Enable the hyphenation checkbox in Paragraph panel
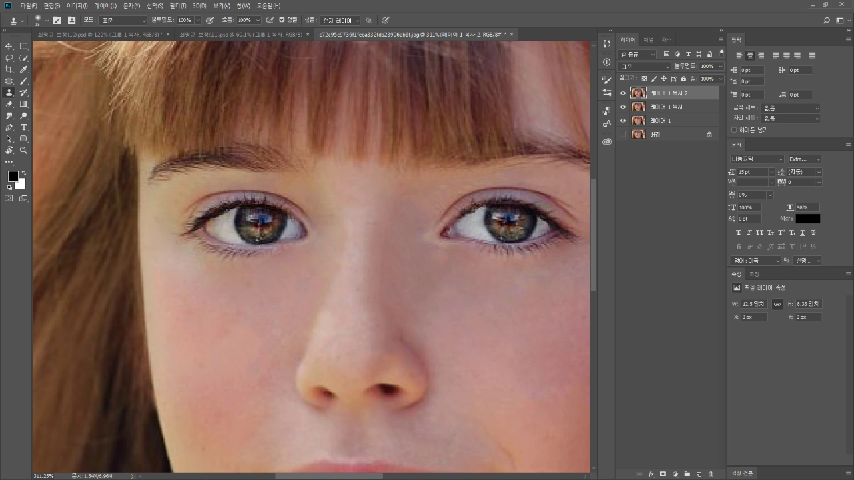Screen dimensions: 854x480 [x=735, y=129]
